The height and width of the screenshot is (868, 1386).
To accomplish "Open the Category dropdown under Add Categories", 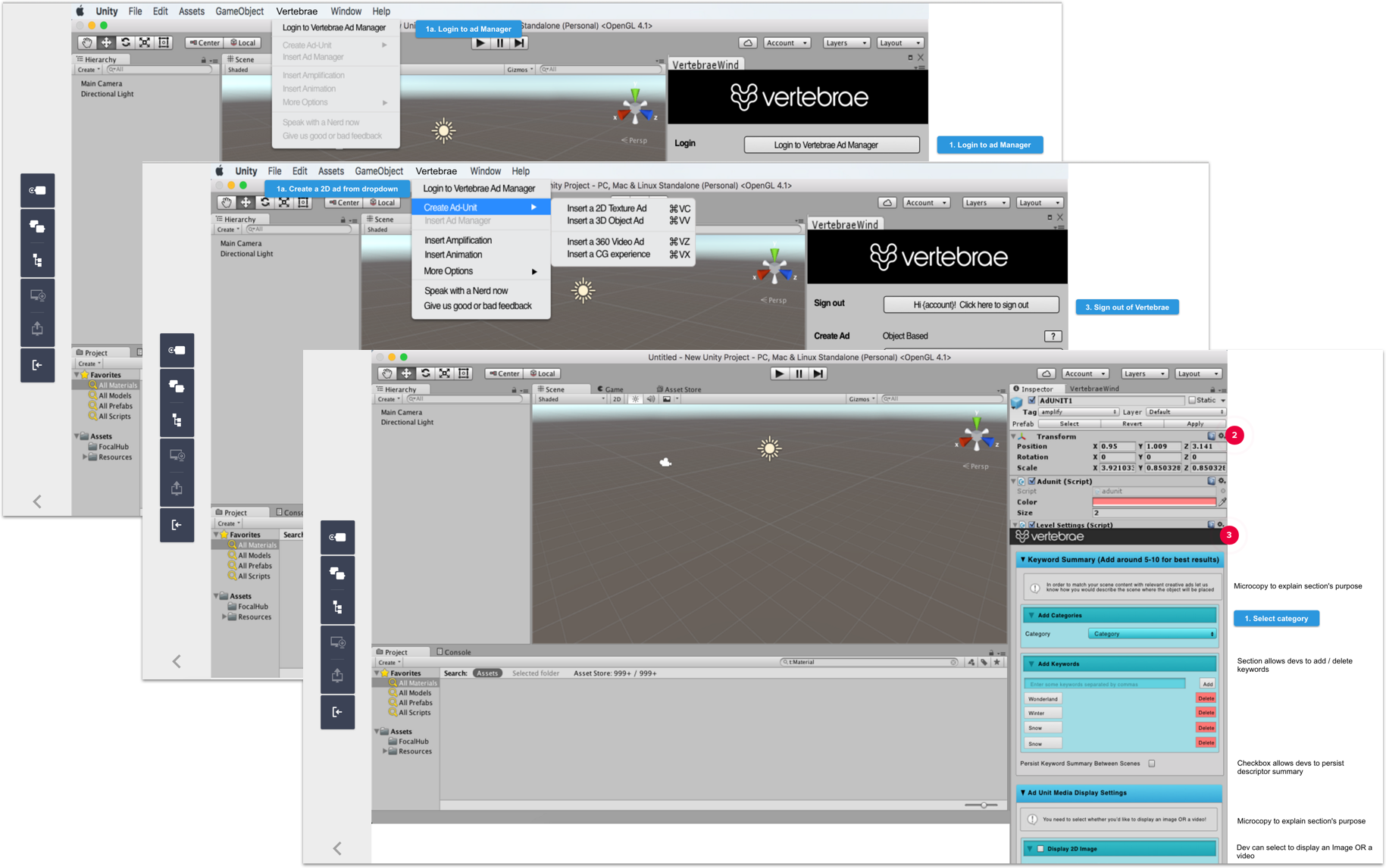I will point(1152,634).
